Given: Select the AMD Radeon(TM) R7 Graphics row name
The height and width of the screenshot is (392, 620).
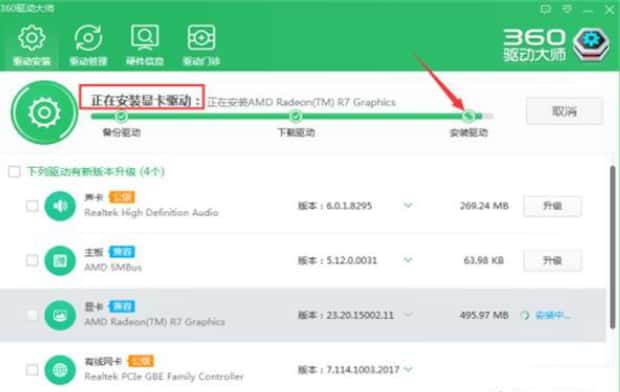Looking at the screenshot, I should tap(155, 322).
